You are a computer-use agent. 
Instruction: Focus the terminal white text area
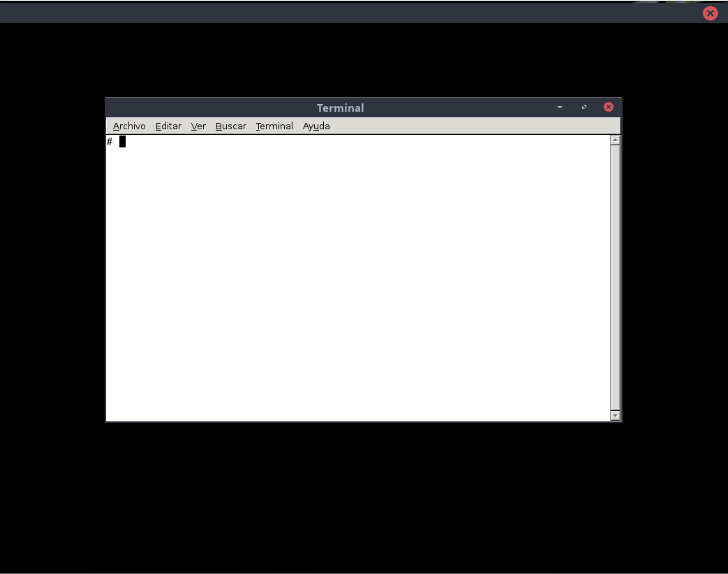tap(358, 278)
